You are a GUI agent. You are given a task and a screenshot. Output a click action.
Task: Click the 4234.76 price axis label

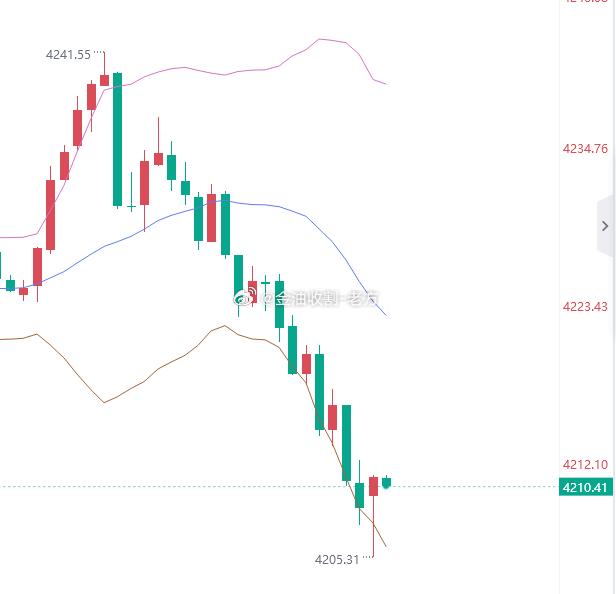coord(585,149)
